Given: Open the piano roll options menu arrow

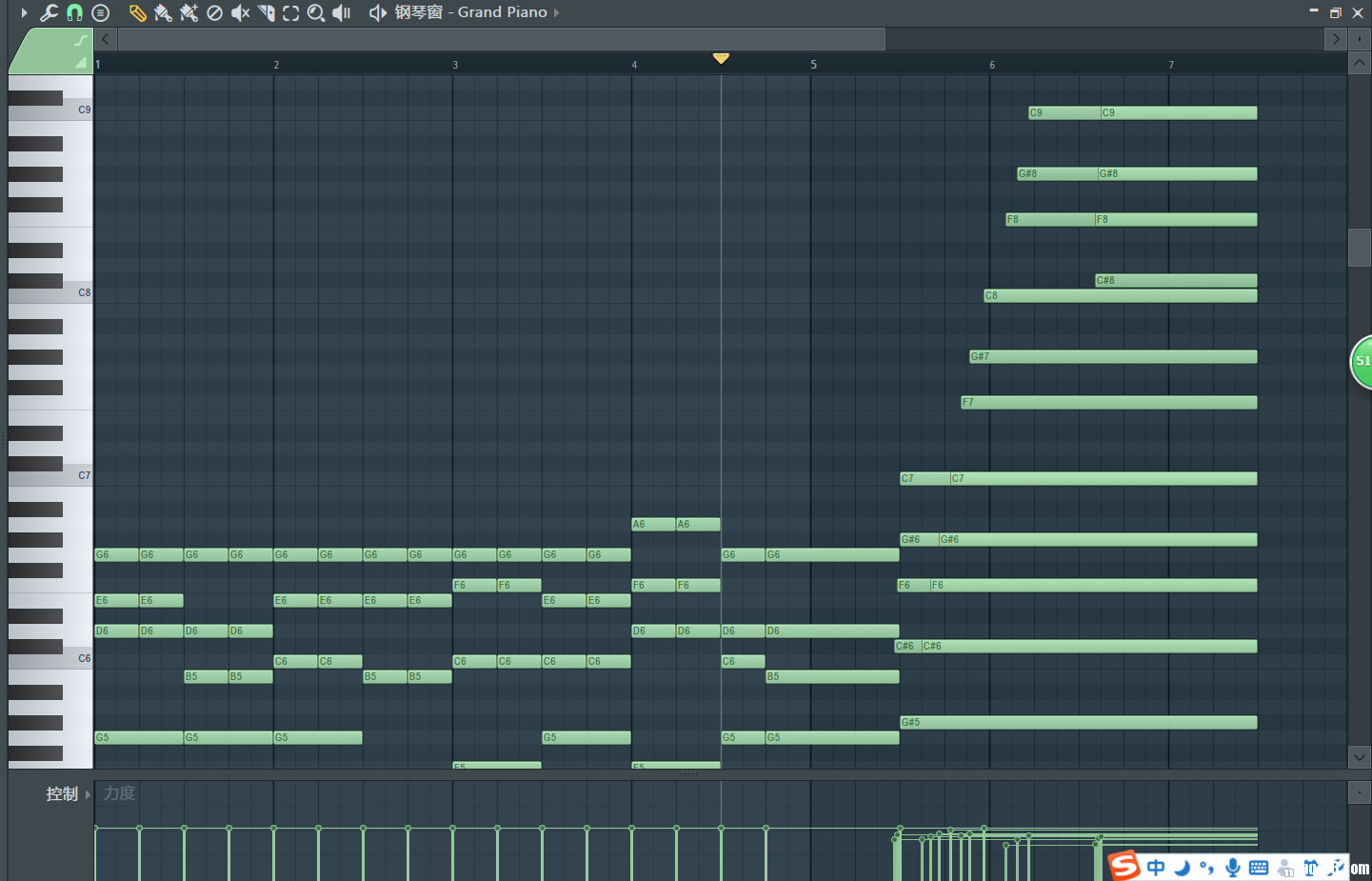Looking at the screenshot, I should coord(24,12).
